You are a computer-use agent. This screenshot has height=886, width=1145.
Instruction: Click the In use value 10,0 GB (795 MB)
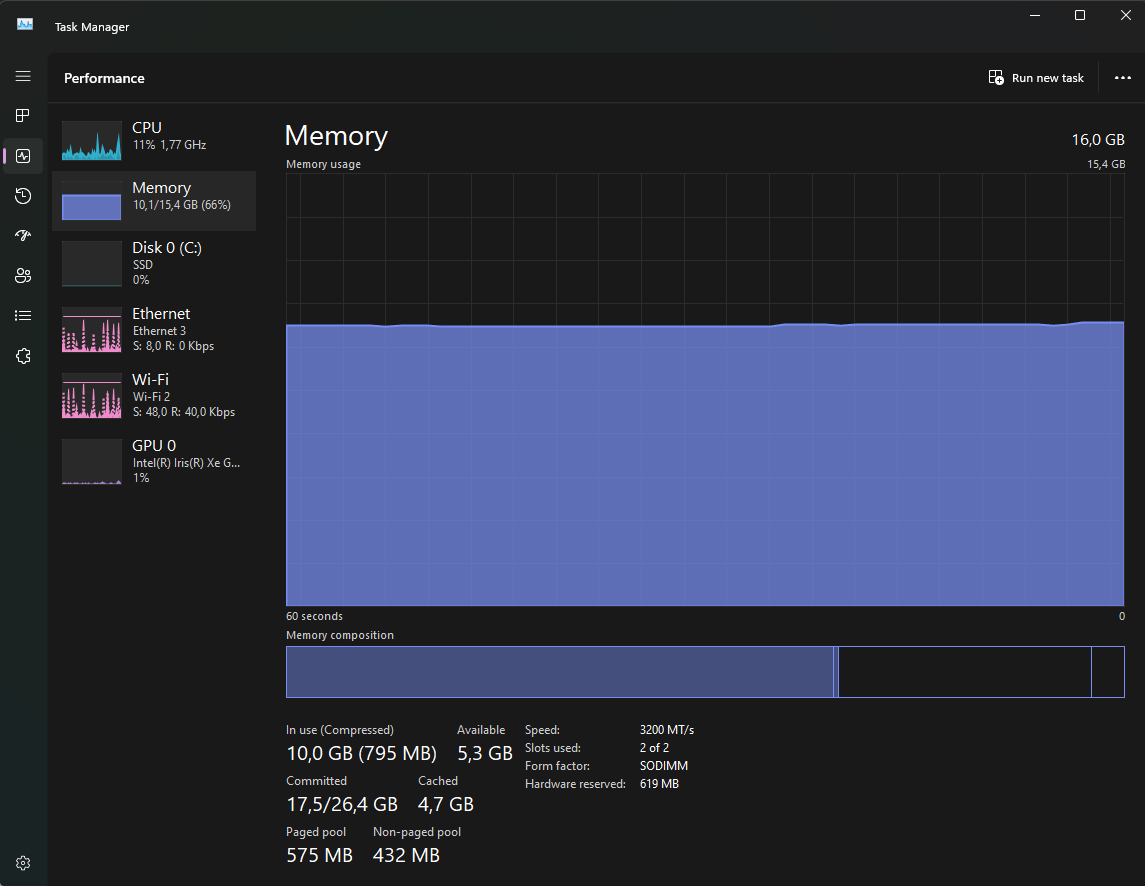coord(361,753)
